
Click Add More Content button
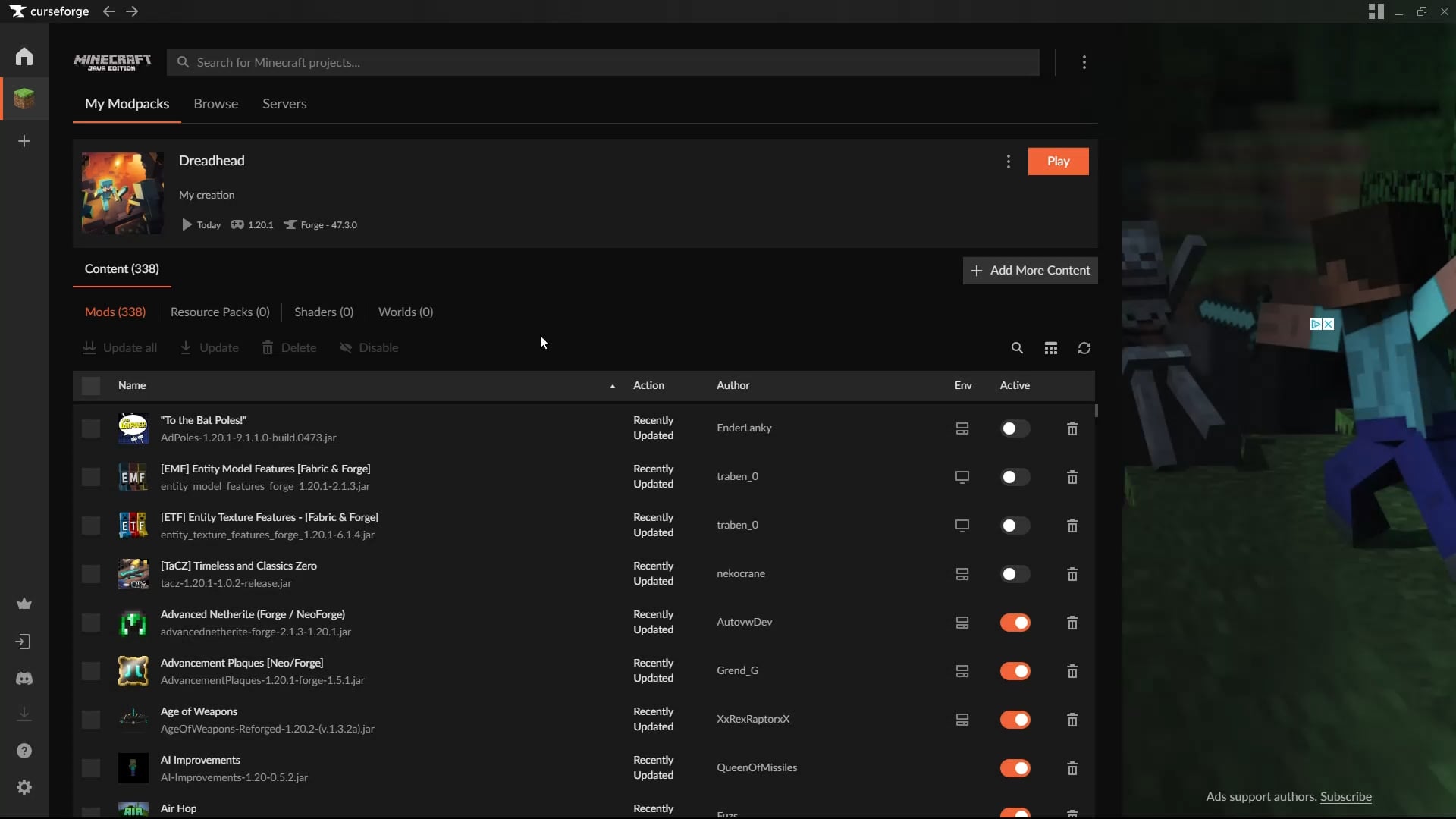(x=1030, y=271)
